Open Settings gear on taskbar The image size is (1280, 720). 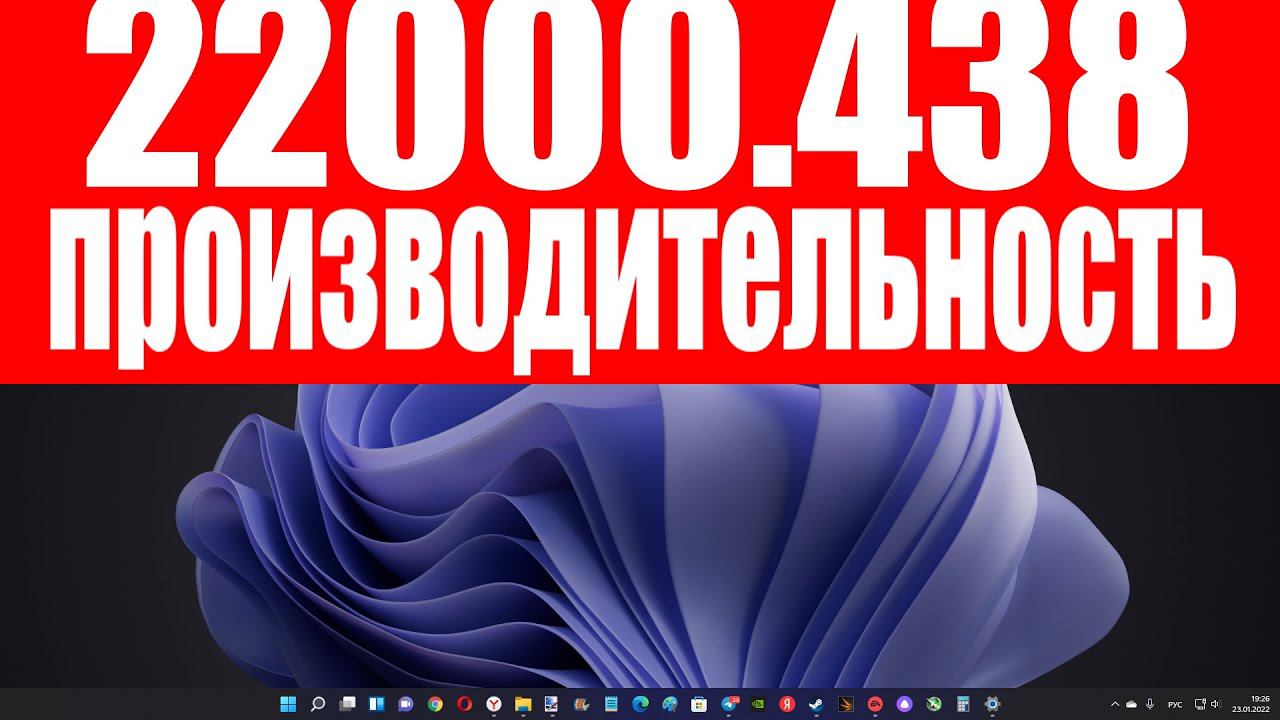click(991, 703)
